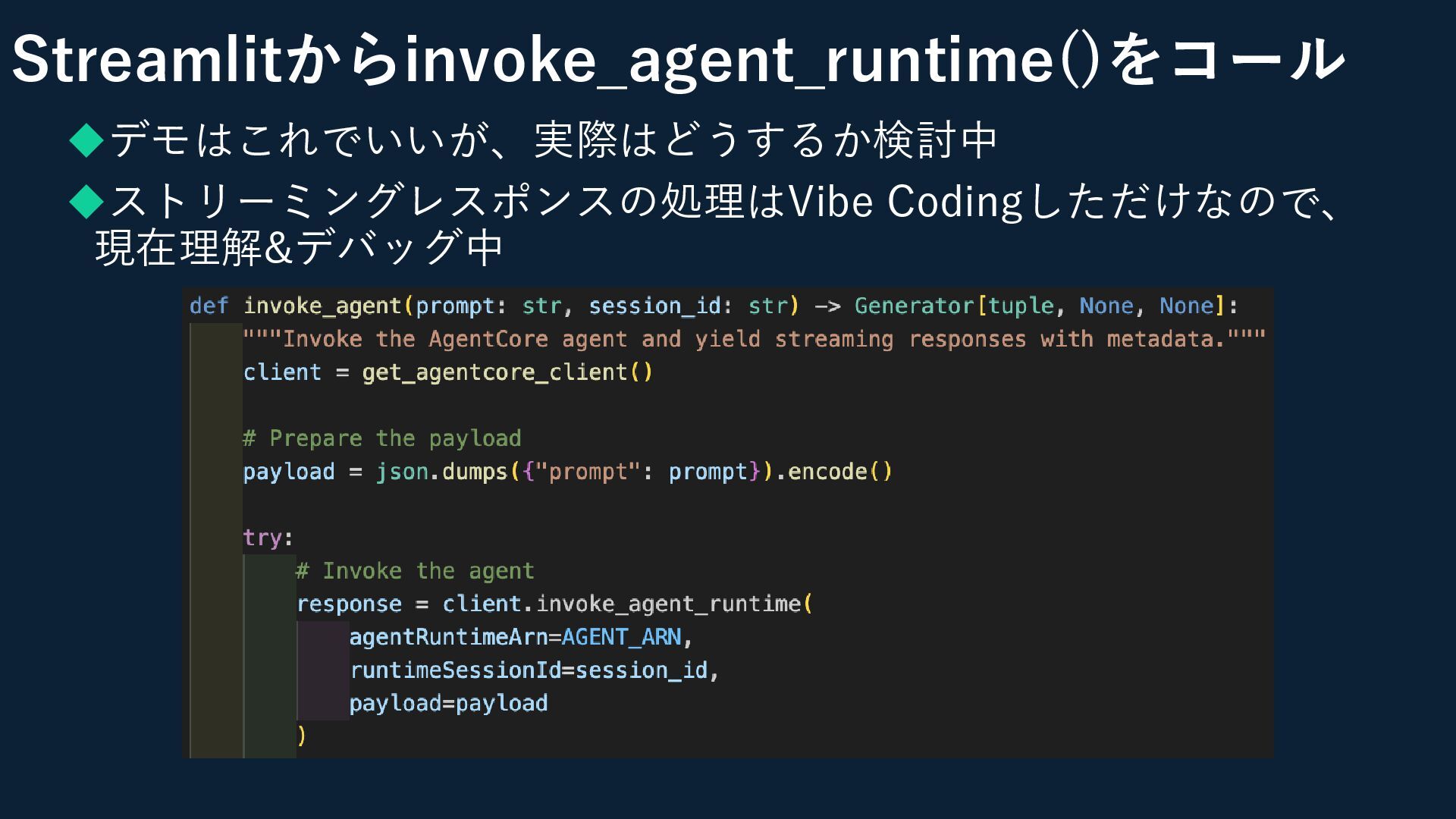Image resolution: width=1456 pixels, height=819 pixels.
Task: Click the argument 'agentRuntimeArn=AGENT_ARN,'
Action: [521, 637]
